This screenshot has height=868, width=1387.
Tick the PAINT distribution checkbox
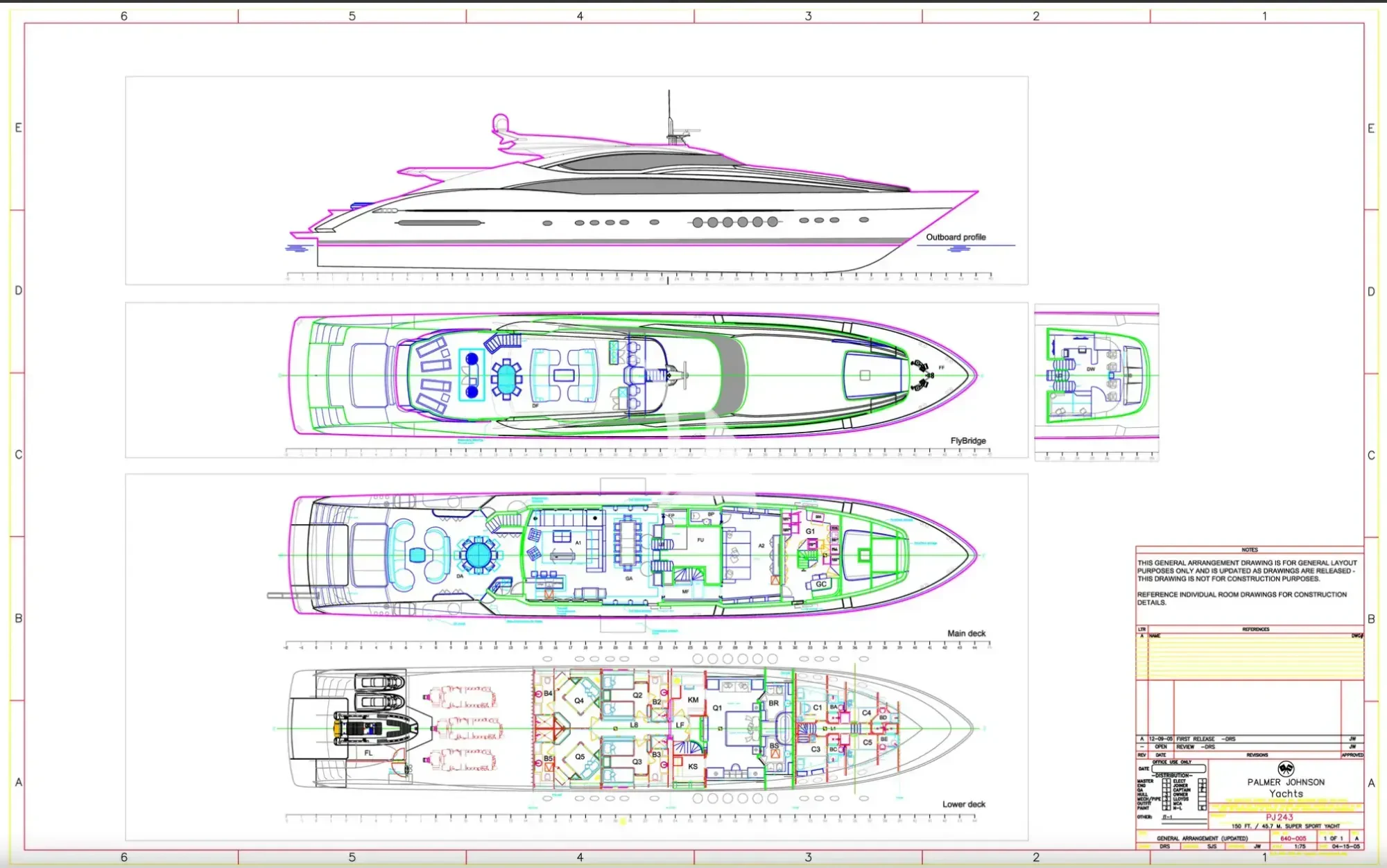coord(1166,808)
